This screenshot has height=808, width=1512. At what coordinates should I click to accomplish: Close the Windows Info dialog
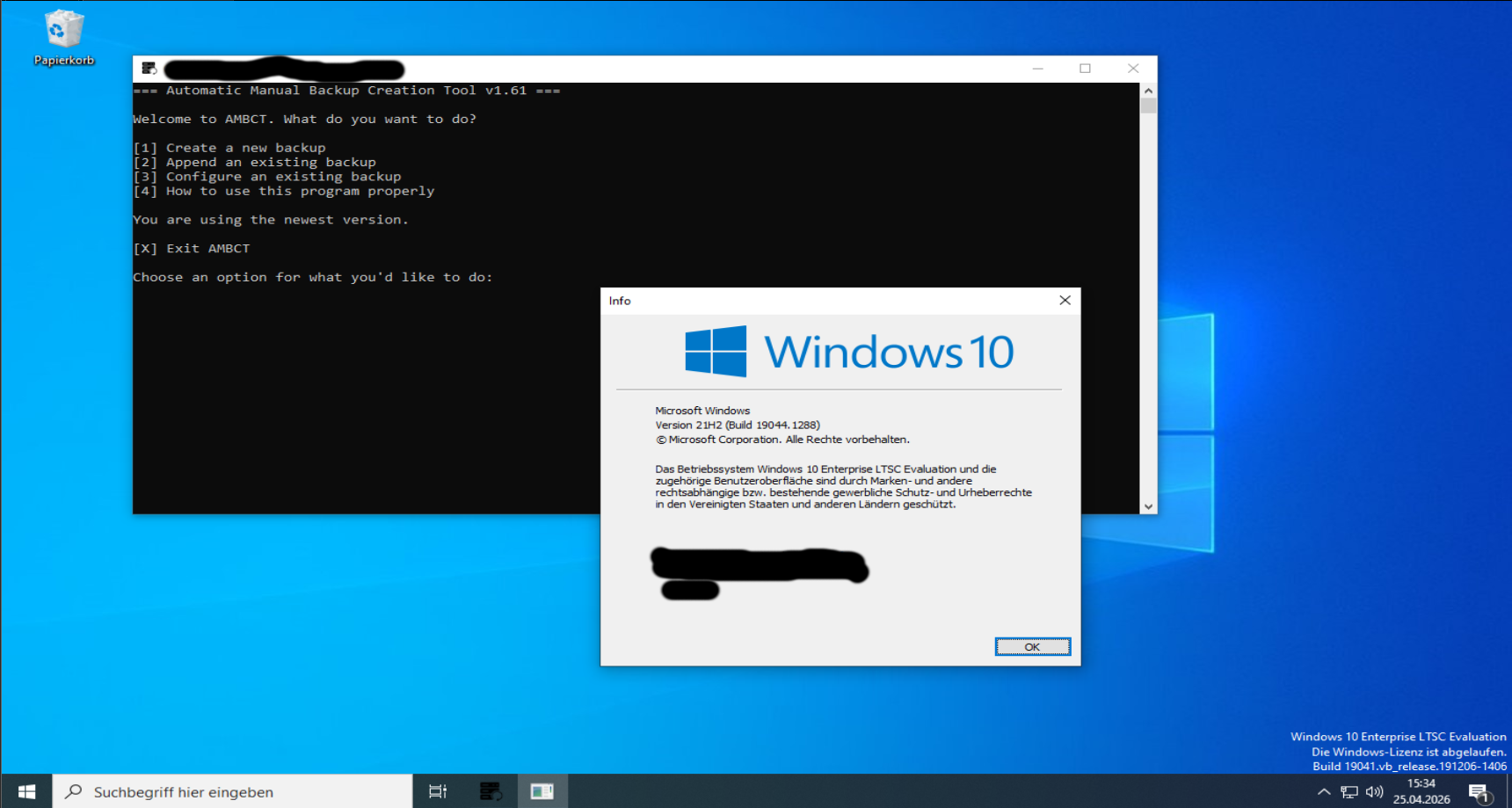(x=1065, y=301)
